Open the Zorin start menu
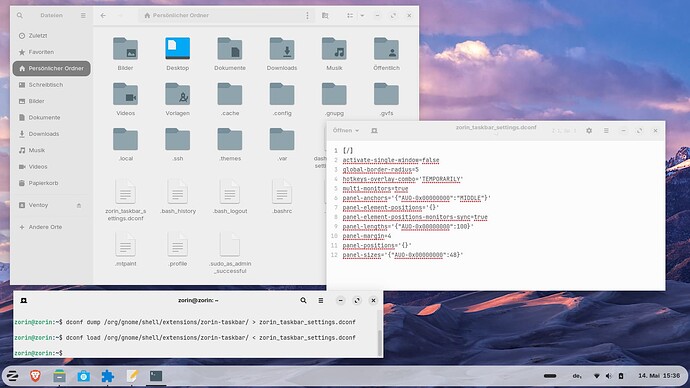The width and height of the screenshot is (690, 388). (12, 376)
